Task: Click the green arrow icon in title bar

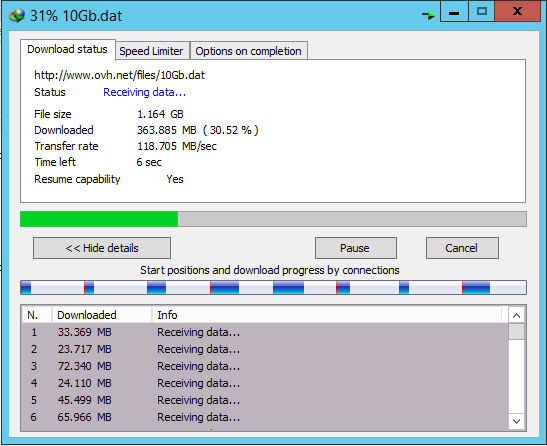Action: pyautogui.click(x=428, y=15)
